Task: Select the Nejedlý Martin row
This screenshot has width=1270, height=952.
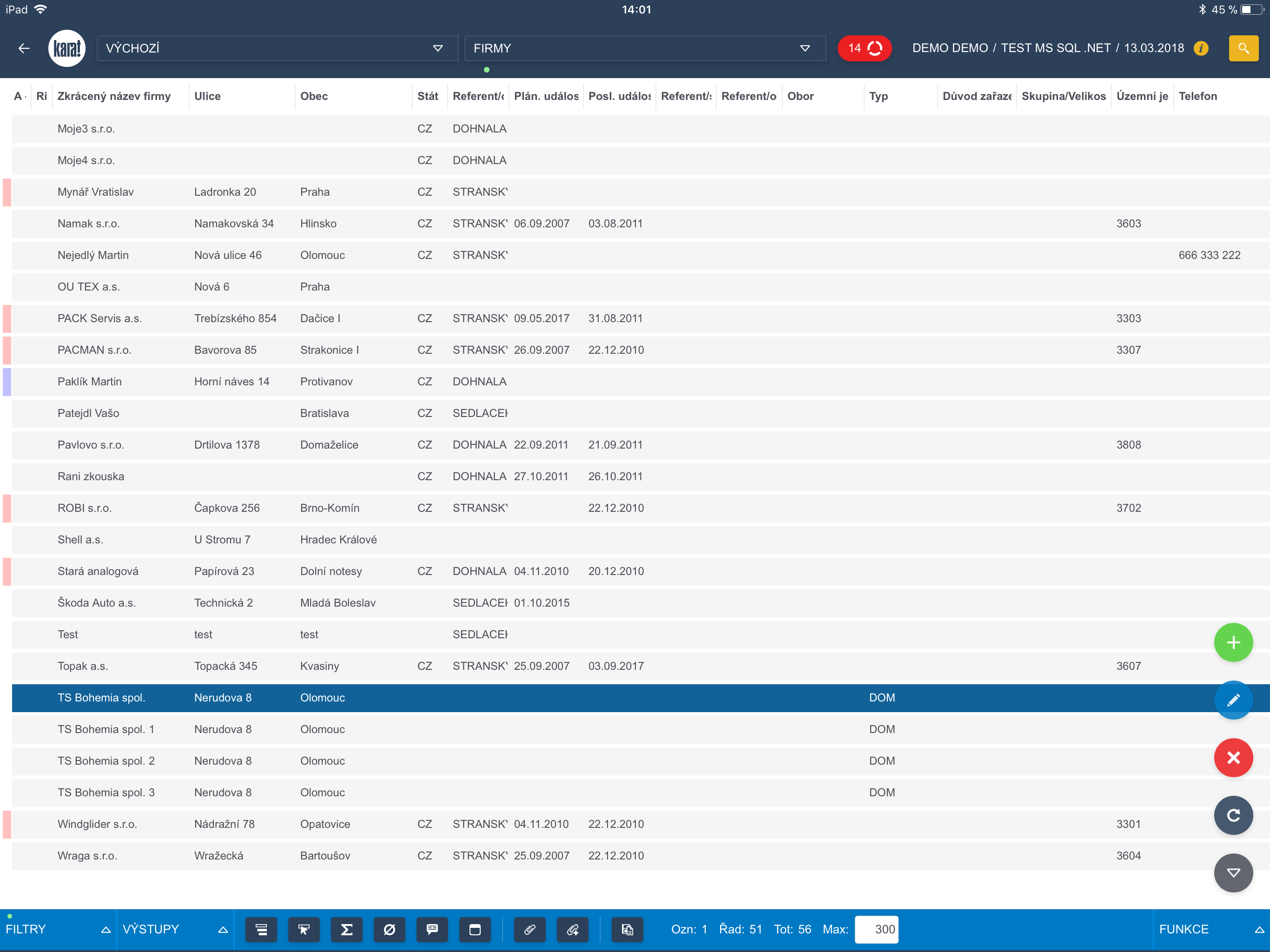Action: tap(641, 255)
